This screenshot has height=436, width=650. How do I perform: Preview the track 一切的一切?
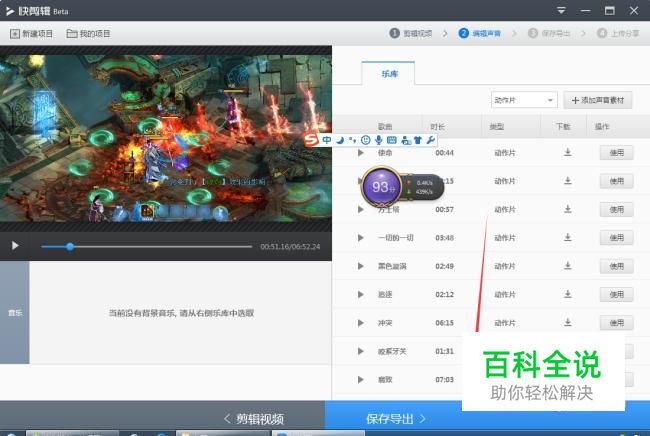coord(361,238)
